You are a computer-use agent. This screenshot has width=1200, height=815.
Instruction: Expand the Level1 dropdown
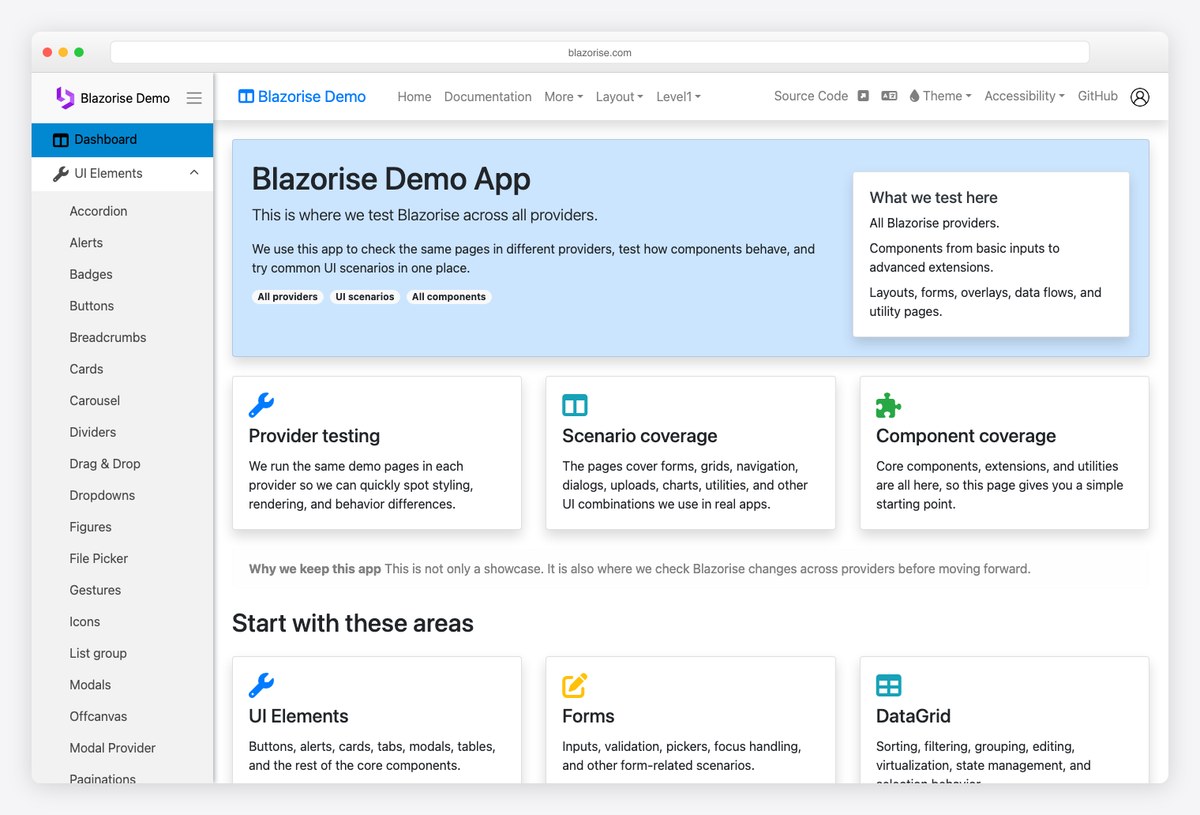point(678,97)
